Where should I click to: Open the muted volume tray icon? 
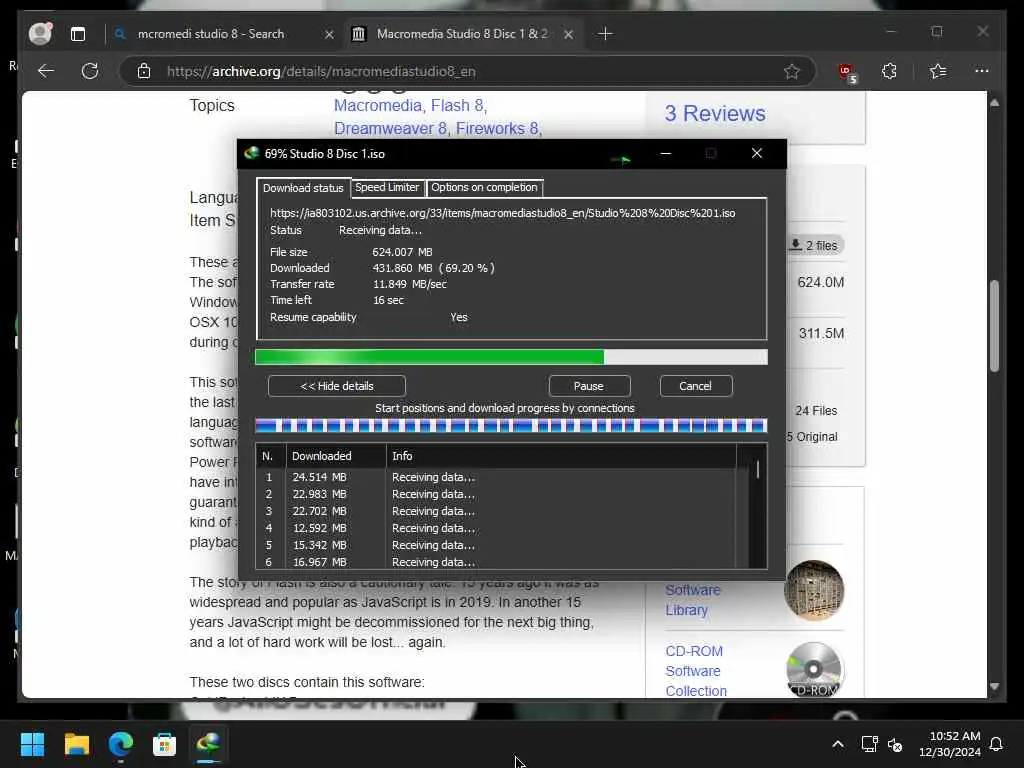click(895, 744)
